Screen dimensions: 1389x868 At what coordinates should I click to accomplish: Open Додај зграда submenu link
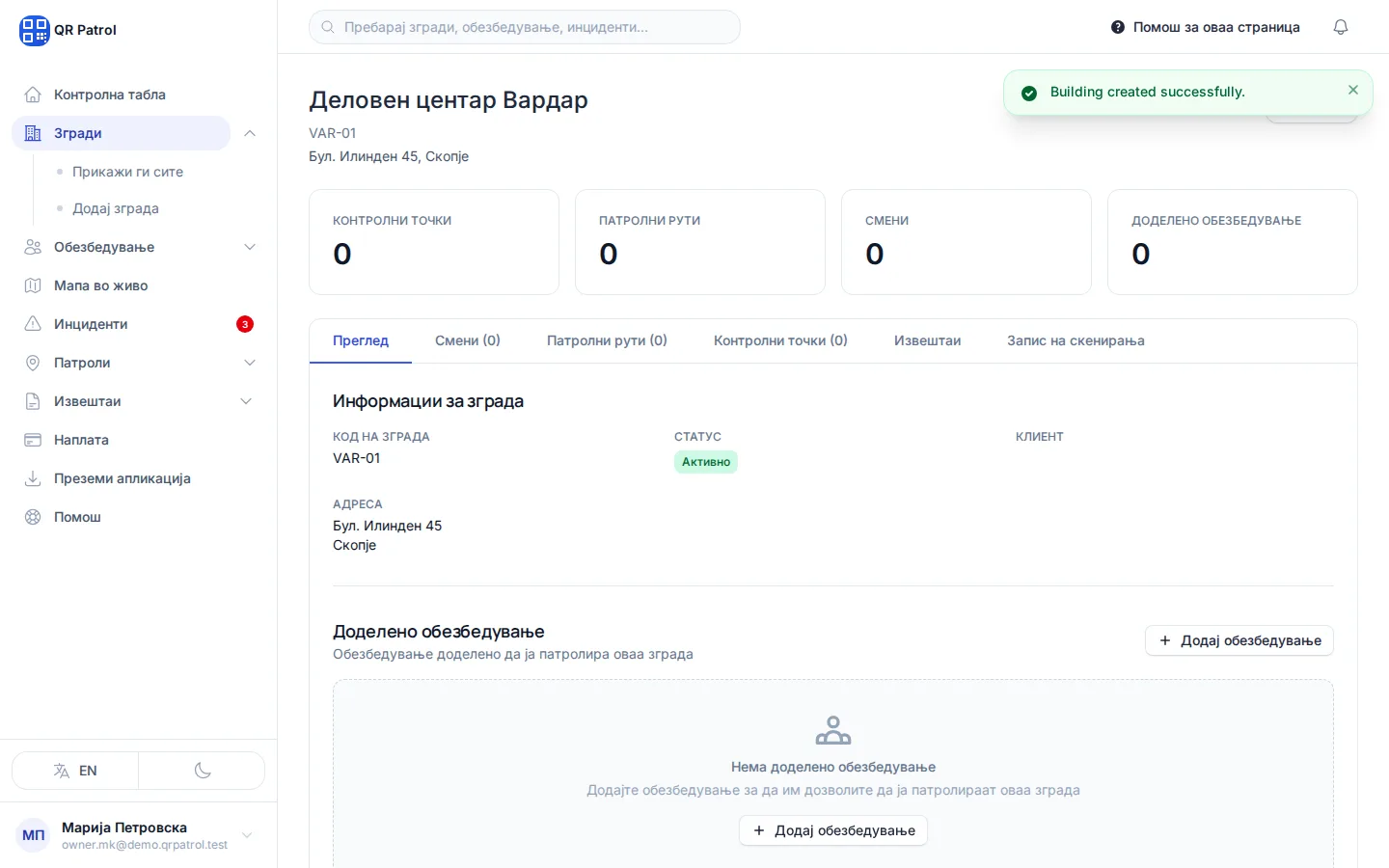(x=116, y=208)
